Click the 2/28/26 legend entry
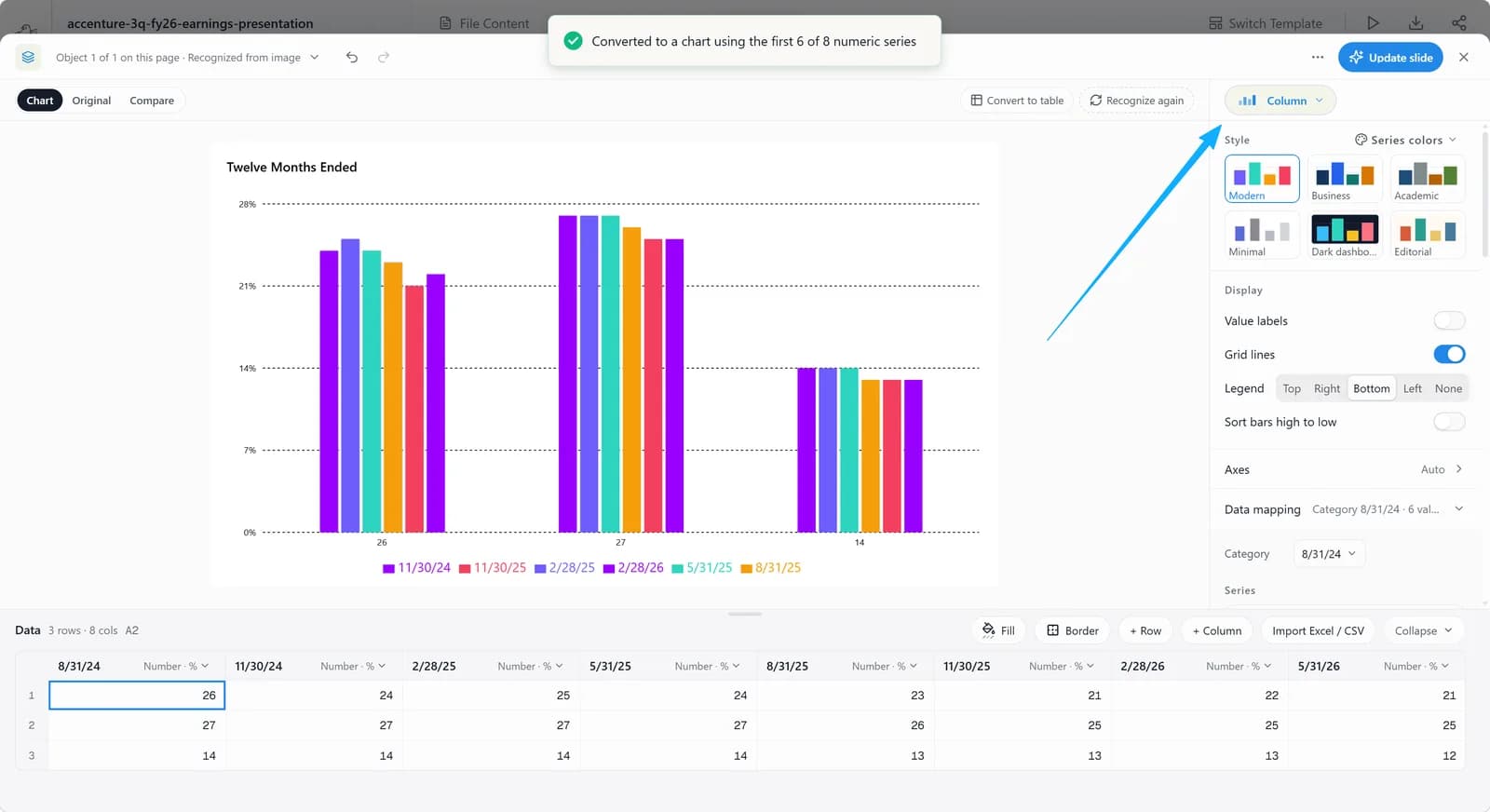Screen dimensions: 1490x812 [633, 568]
